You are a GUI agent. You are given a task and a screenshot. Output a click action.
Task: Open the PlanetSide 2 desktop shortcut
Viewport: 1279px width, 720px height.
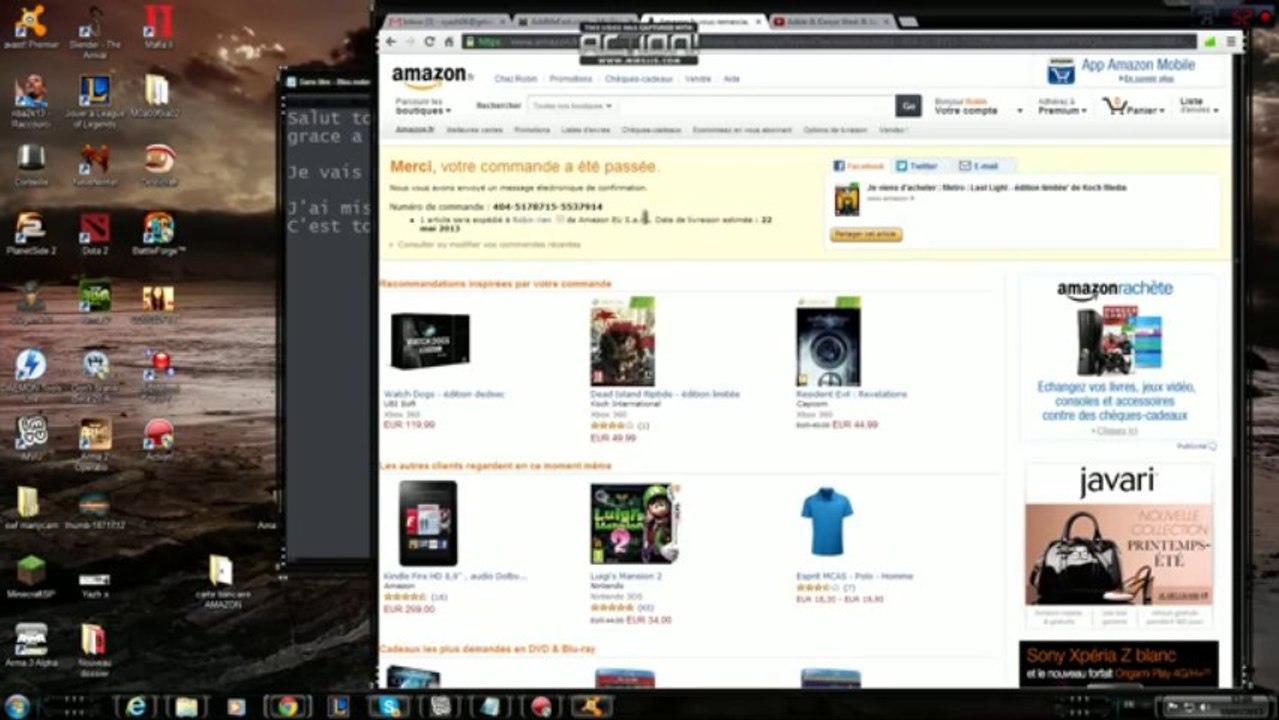pyautogui.click(x=30, y=235)
